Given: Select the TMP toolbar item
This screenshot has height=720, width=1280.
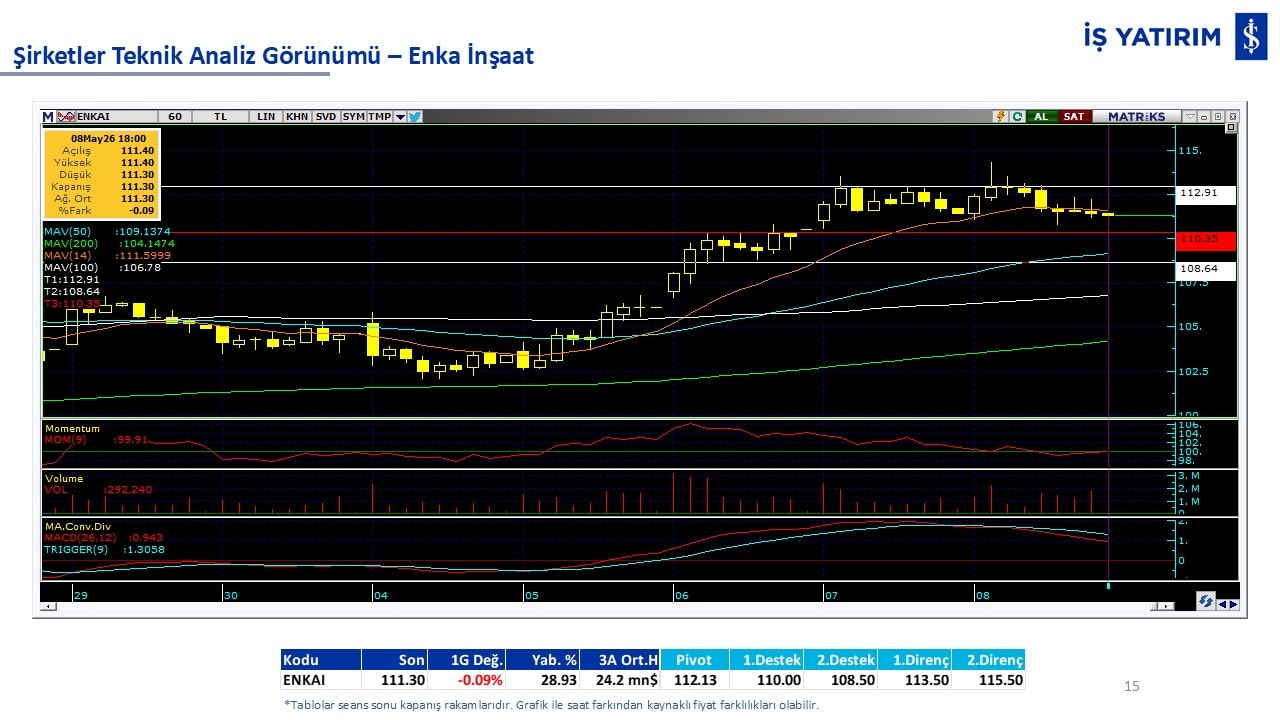Looking at the screenshot, I should click(x=380, y=116).
